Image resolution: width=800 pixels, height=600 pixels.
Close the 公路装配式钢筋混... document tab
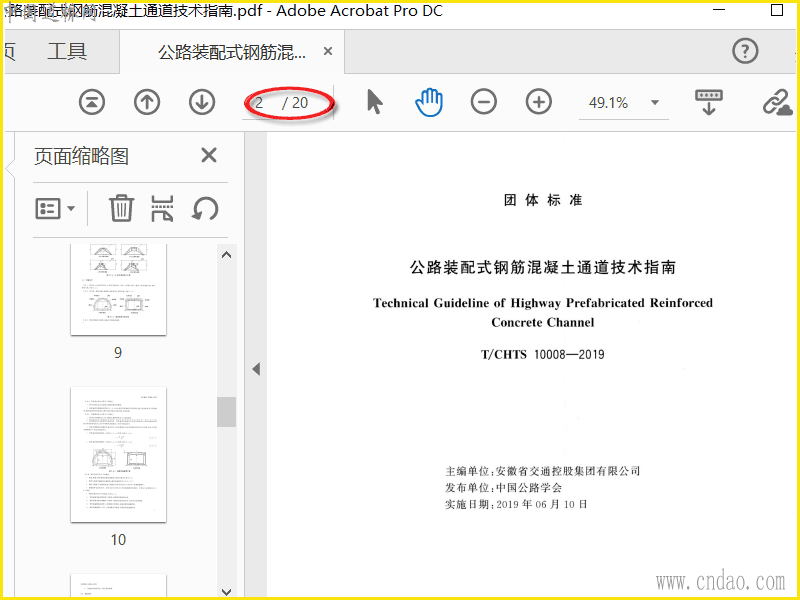click(328, 51)
